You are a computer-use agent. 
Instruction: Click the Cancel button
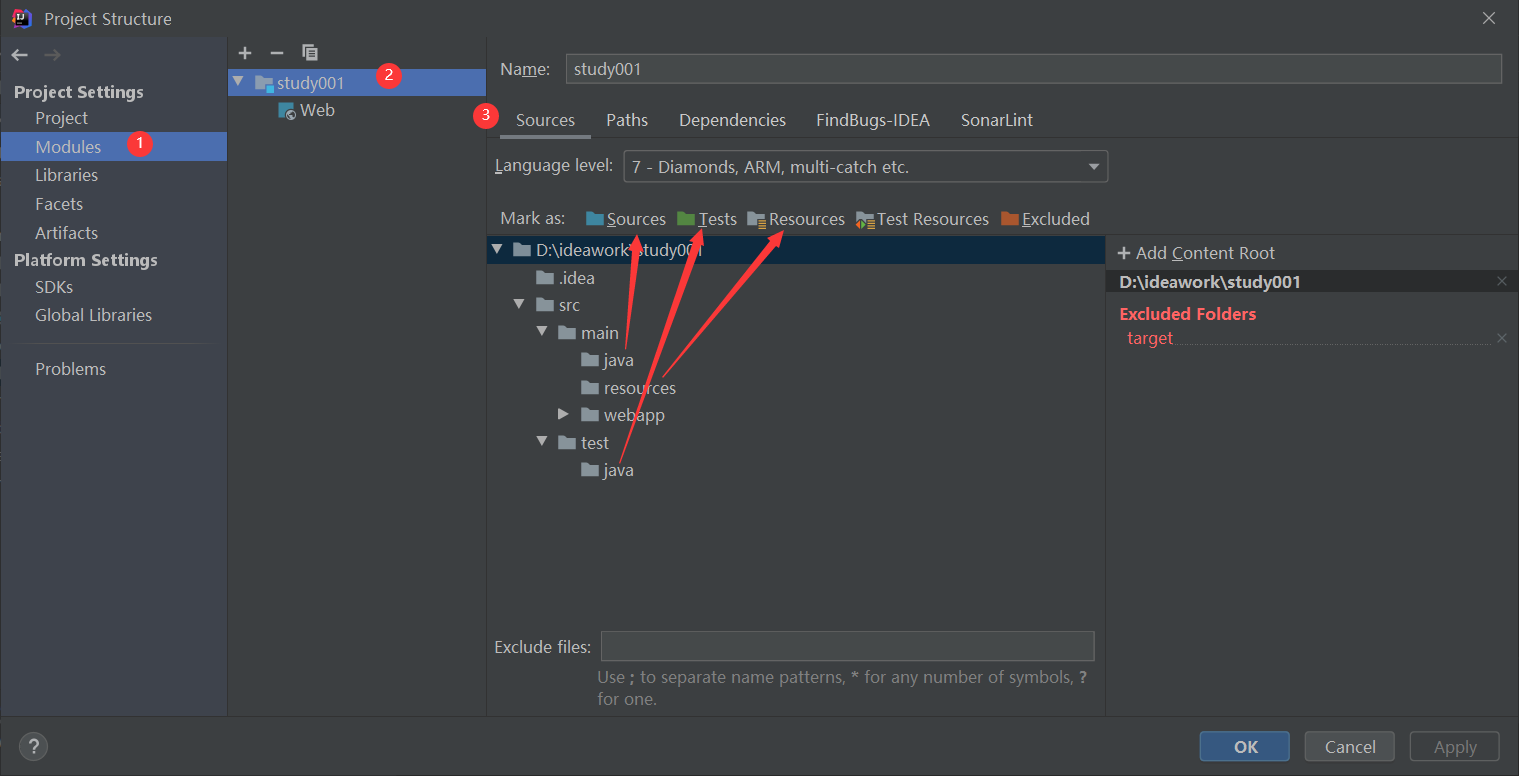point(1350,747)
